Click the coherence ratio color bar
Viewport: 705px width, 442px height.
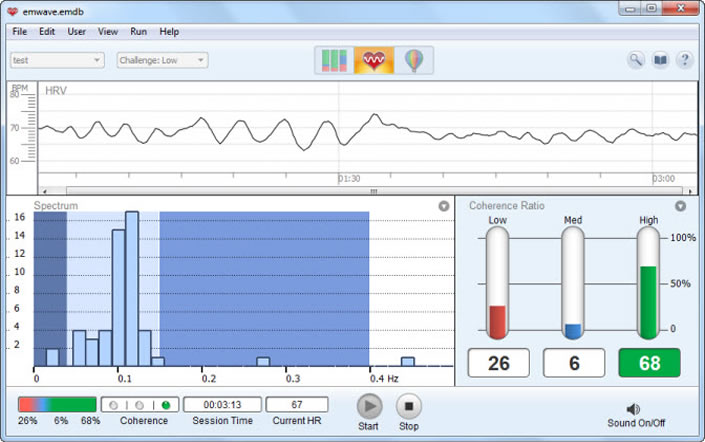(x=57, y=404)
